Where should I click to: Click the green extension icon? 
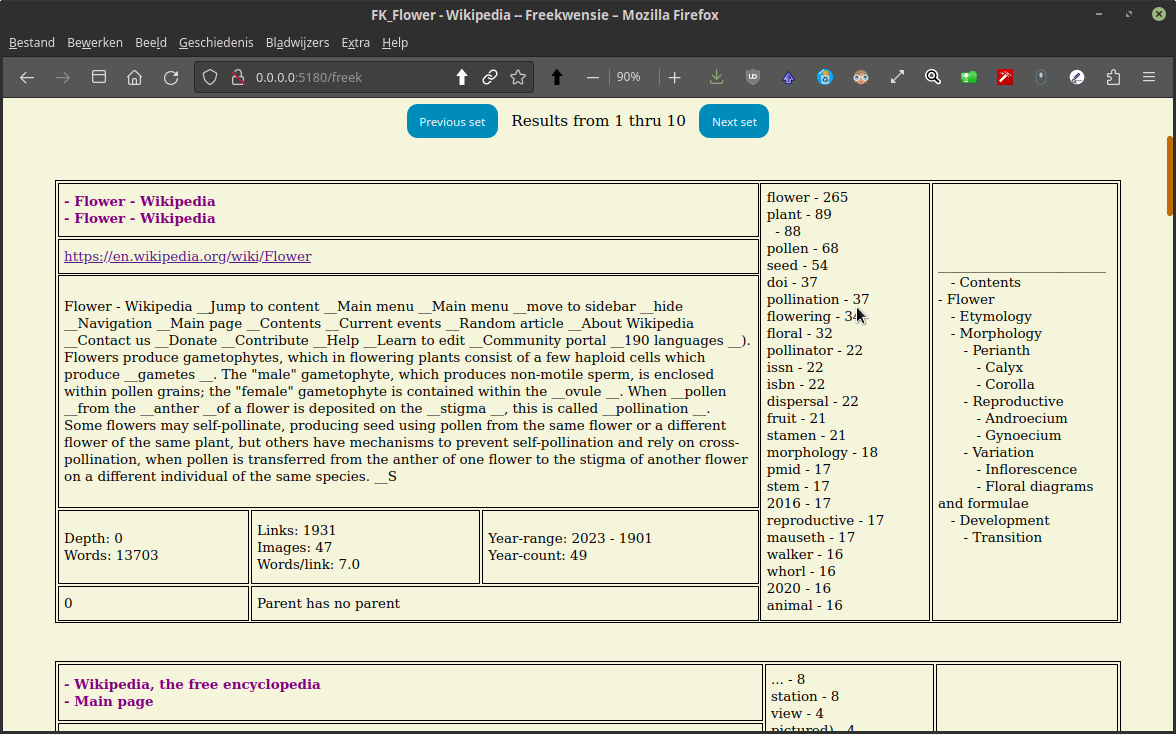click(x=969, y=77)
